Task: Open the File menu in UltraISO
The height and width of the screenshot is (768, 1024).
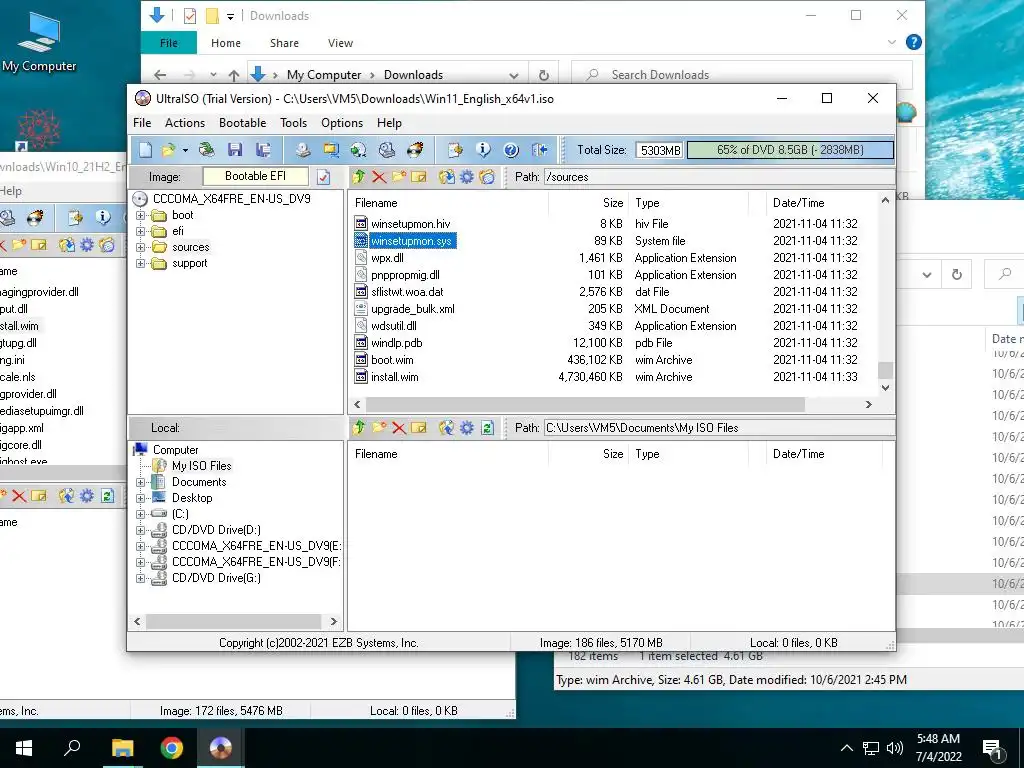Action: [142, 123]
